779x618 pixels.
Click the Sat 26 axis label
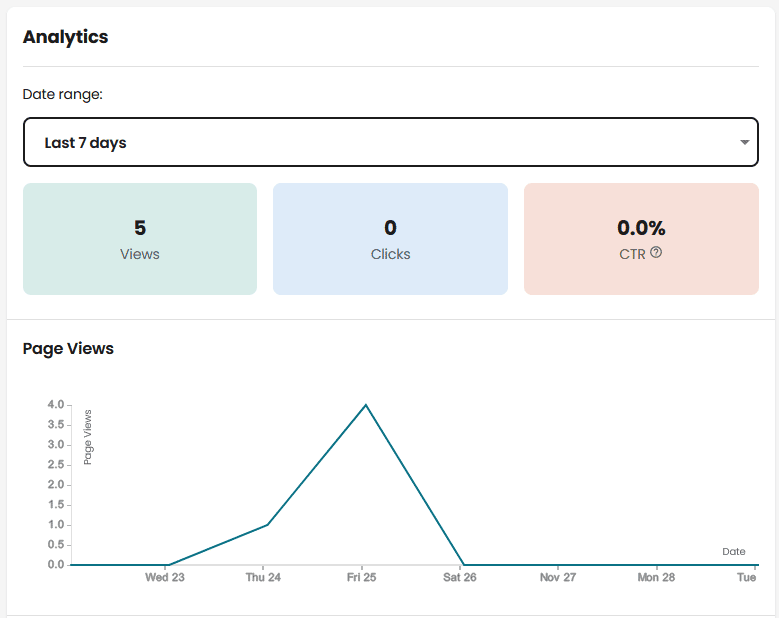(x=460, y=577)
